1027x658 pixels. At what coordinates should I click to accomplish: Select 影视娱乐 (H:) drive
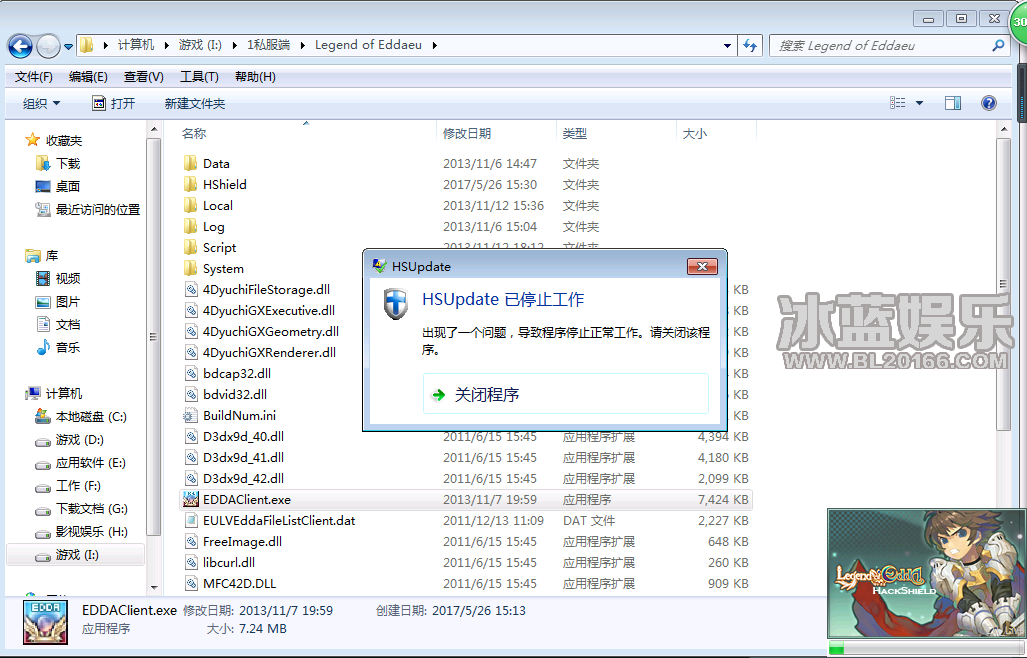[x=82, y=532]
